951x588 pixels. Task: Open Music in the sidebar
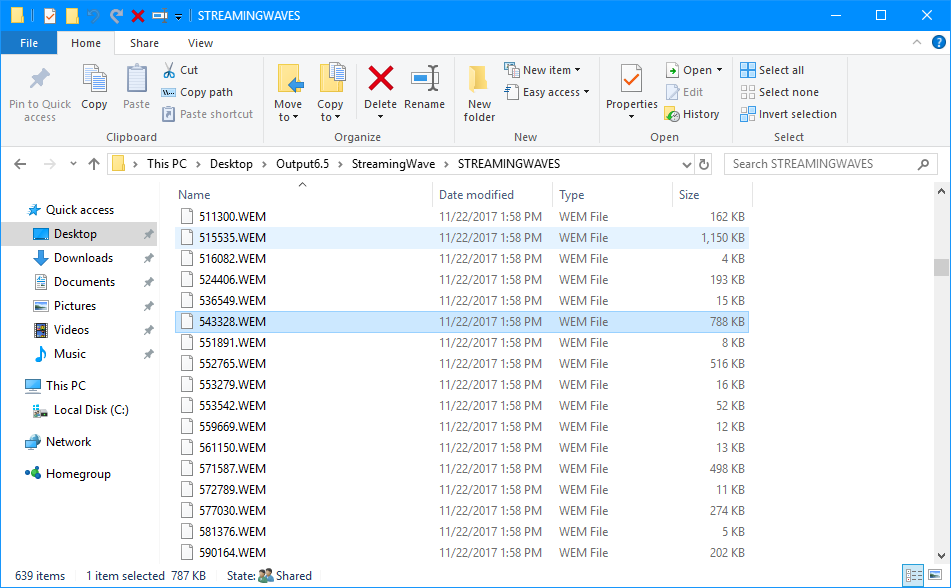[69, 354]
